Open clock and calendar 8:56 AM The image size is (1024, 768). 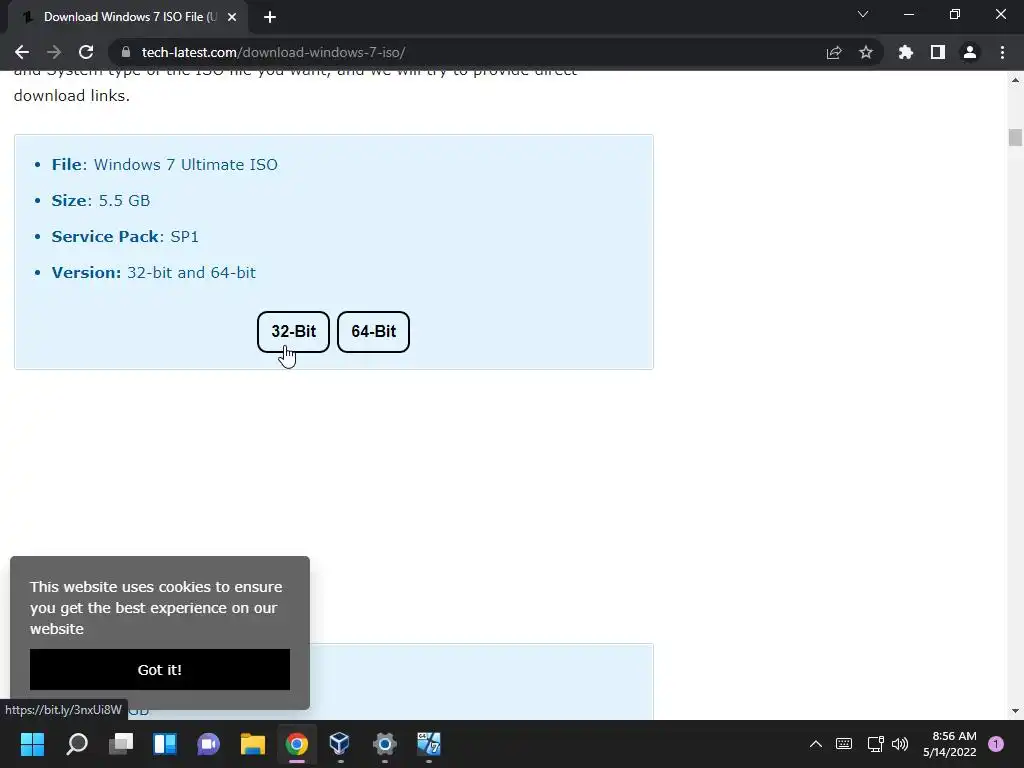pos(950,744)
